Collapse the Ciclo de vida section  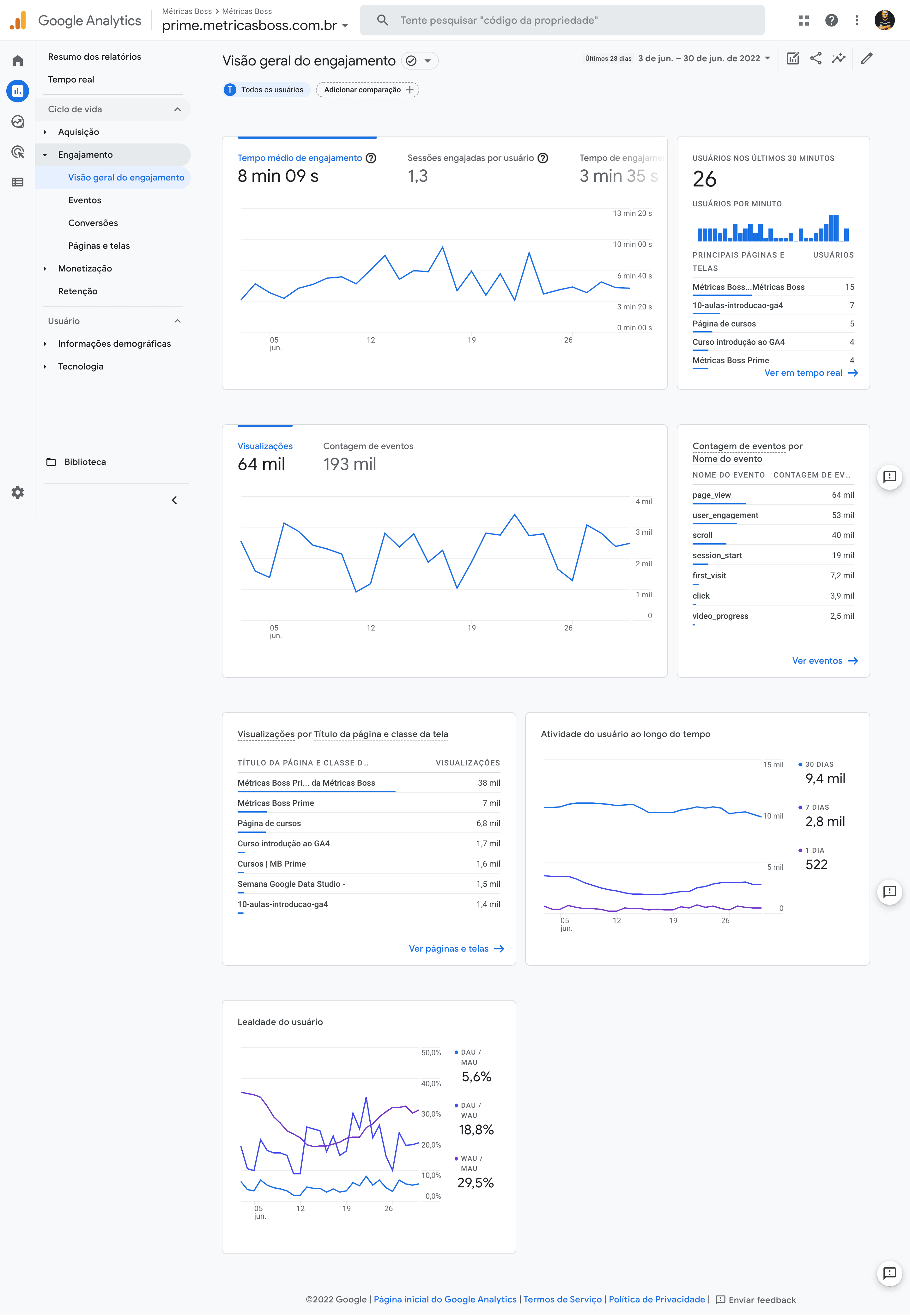[178, 109]
